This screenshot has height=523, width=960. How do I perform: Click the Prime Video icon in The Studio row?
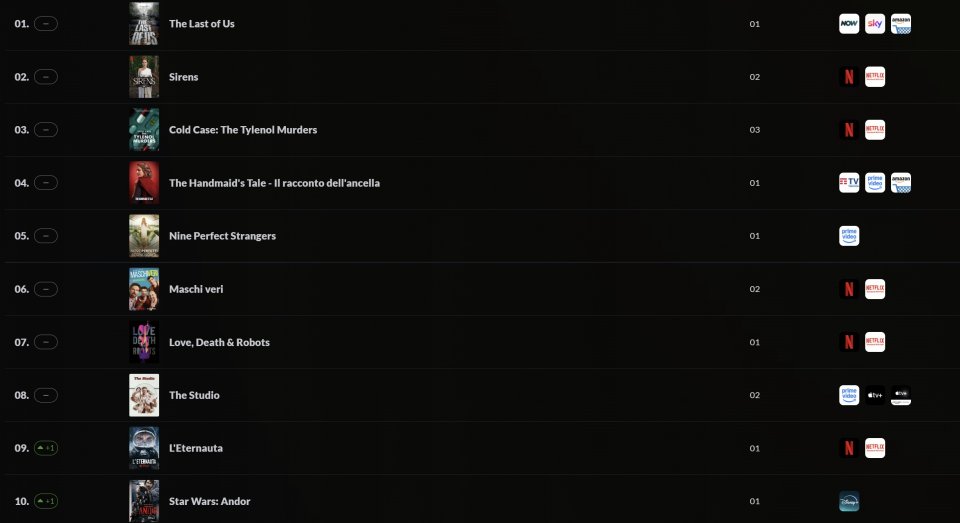[849, 395]
